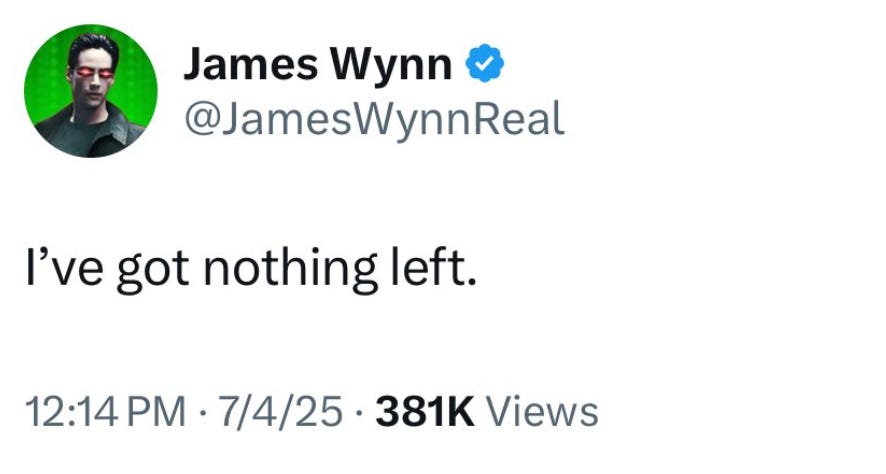The image size is (886, 474).
Task: Click the word "nothing" in the tweet
Action: click(290, 268)
